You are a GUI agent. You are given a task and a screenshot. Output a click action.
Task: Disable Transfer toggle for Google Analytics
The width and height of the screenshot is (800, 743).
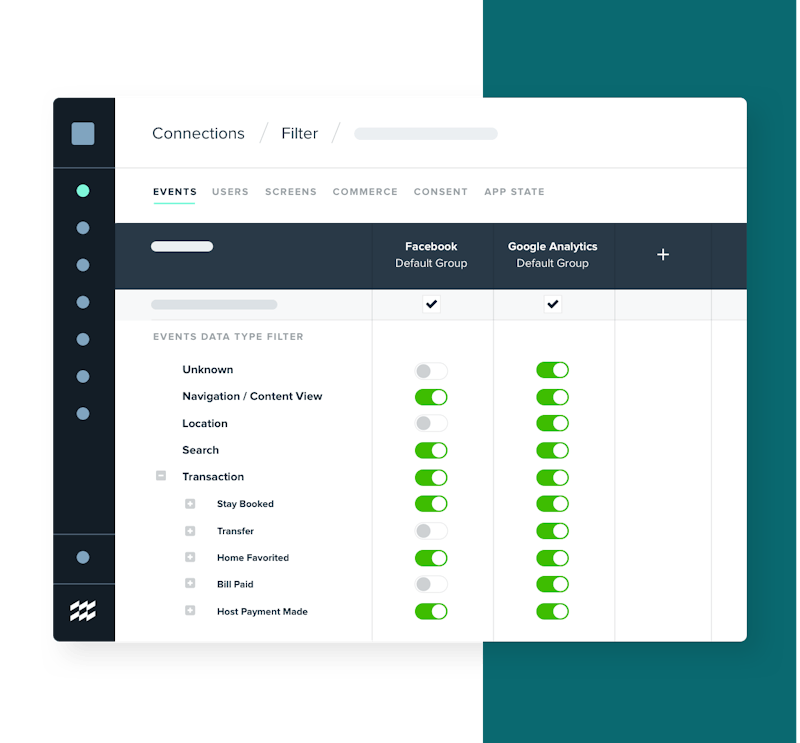pyautogui.click(x=553, y=531)
